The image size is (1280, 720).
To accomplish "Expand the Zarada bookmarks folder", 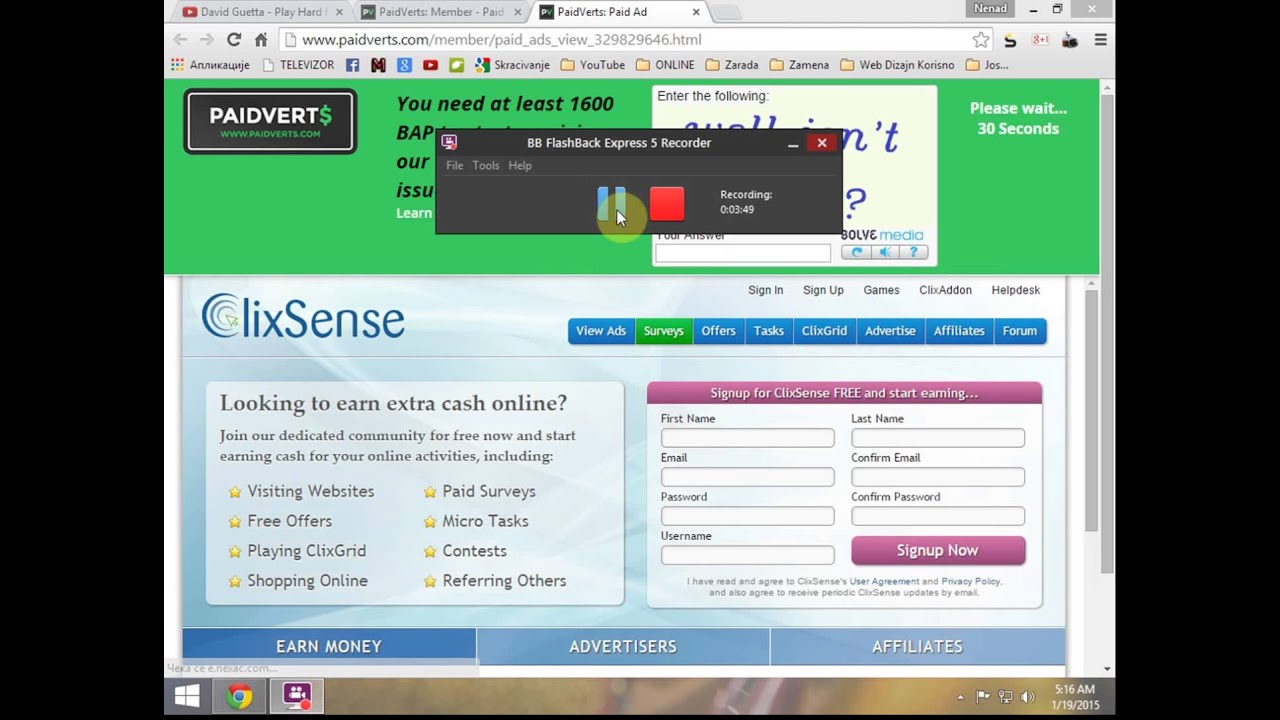I will 732,65.
